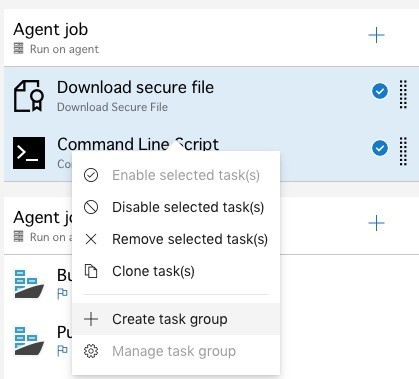Choose Clone task(s) from context menu
419x379 pixels.
coord(176,271)
